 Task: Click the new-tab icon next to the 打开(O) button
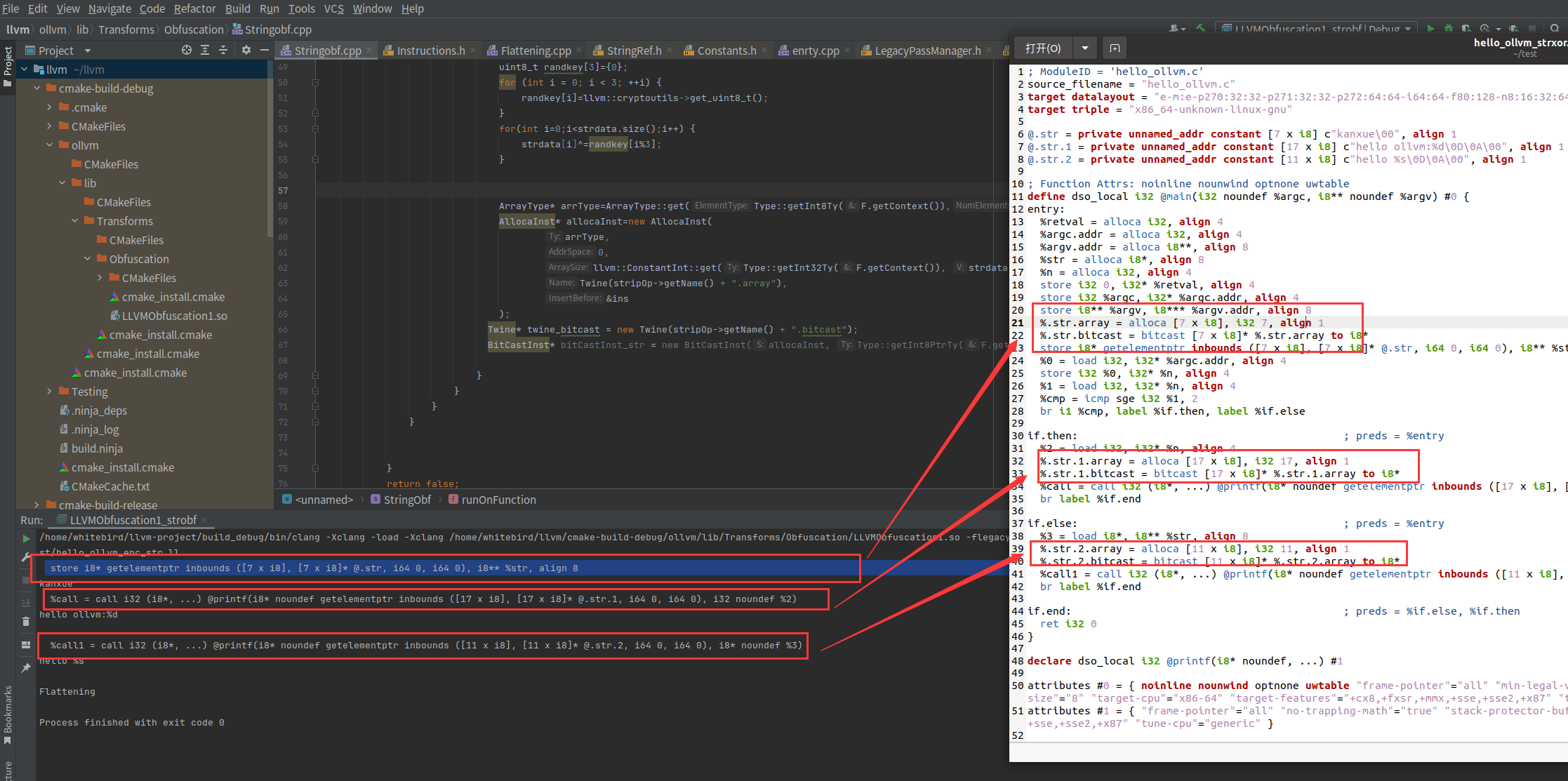[x=1115, y=48]
